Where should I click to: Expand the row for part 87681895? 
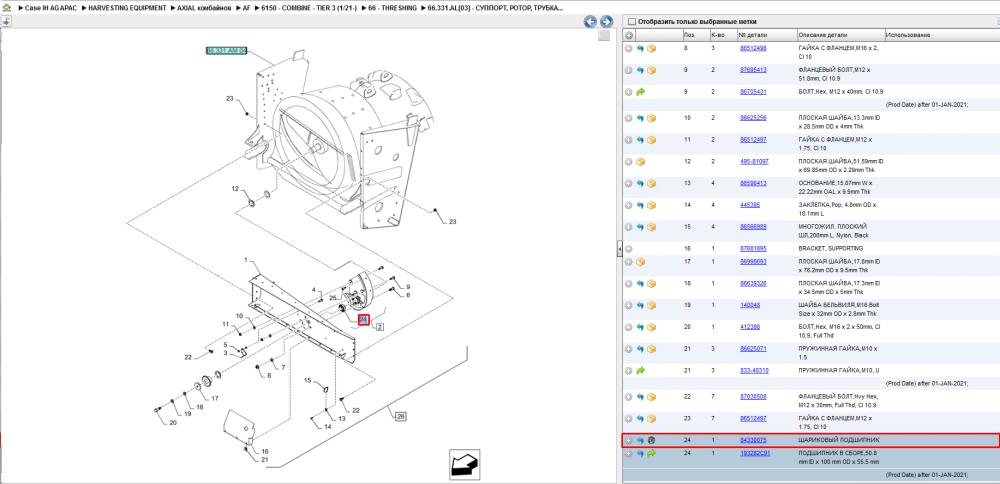click(629, 249)
